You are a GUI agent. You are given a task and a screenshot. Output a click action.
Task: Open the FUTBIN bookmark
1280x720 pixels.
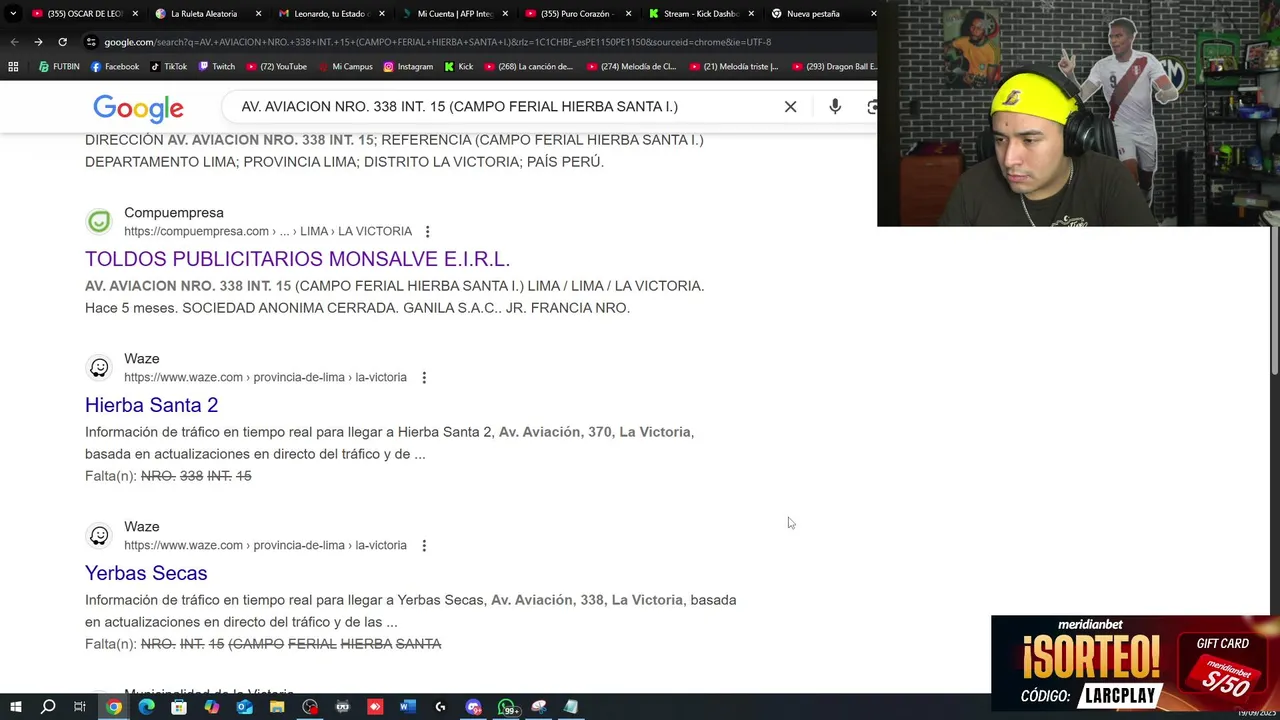point(58,67)
